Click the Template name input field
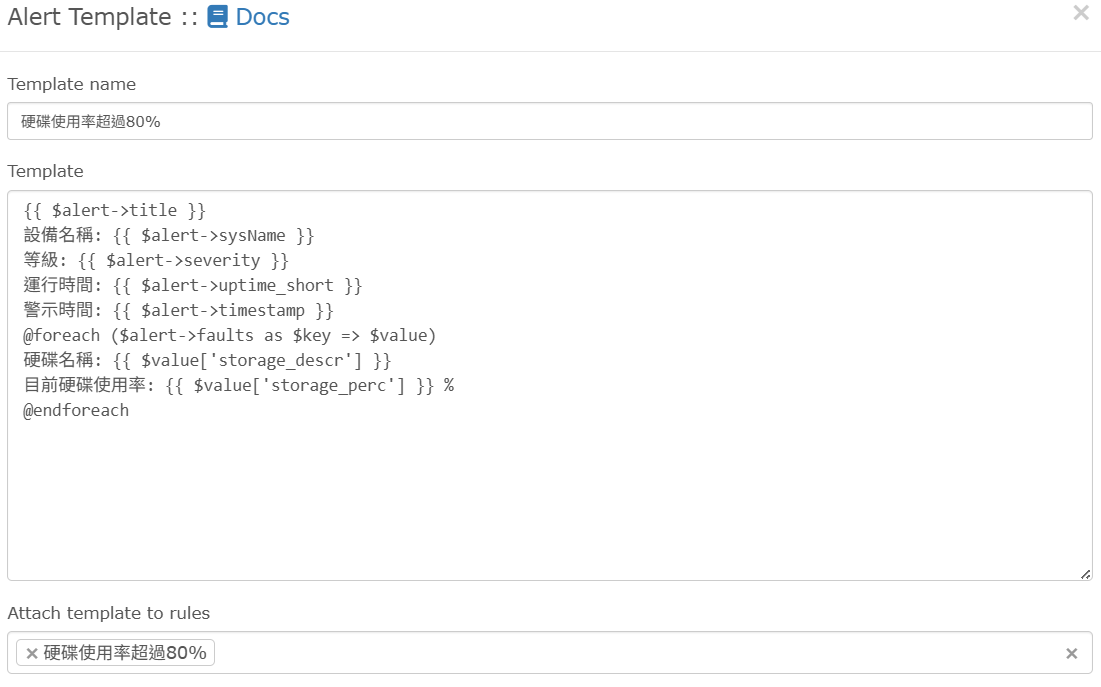 coord(549,121)
